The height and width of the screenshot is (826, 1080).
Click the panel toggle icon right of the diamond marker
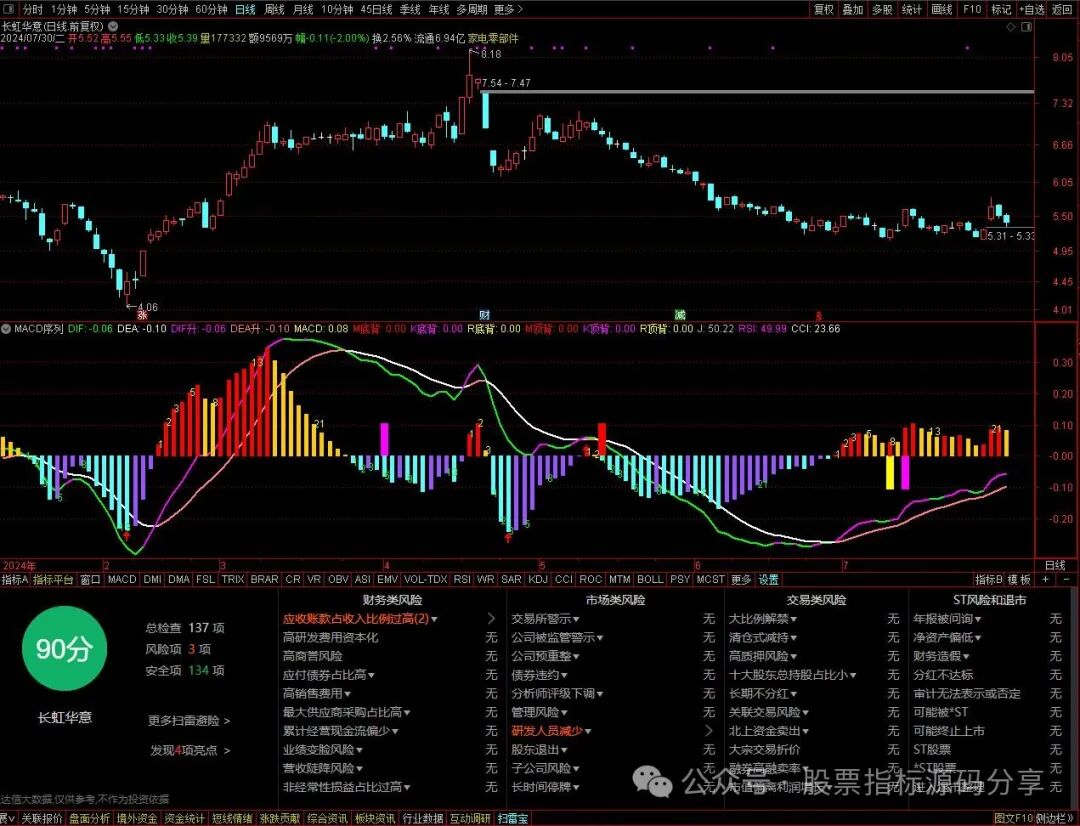click(x=1027, y=27)
